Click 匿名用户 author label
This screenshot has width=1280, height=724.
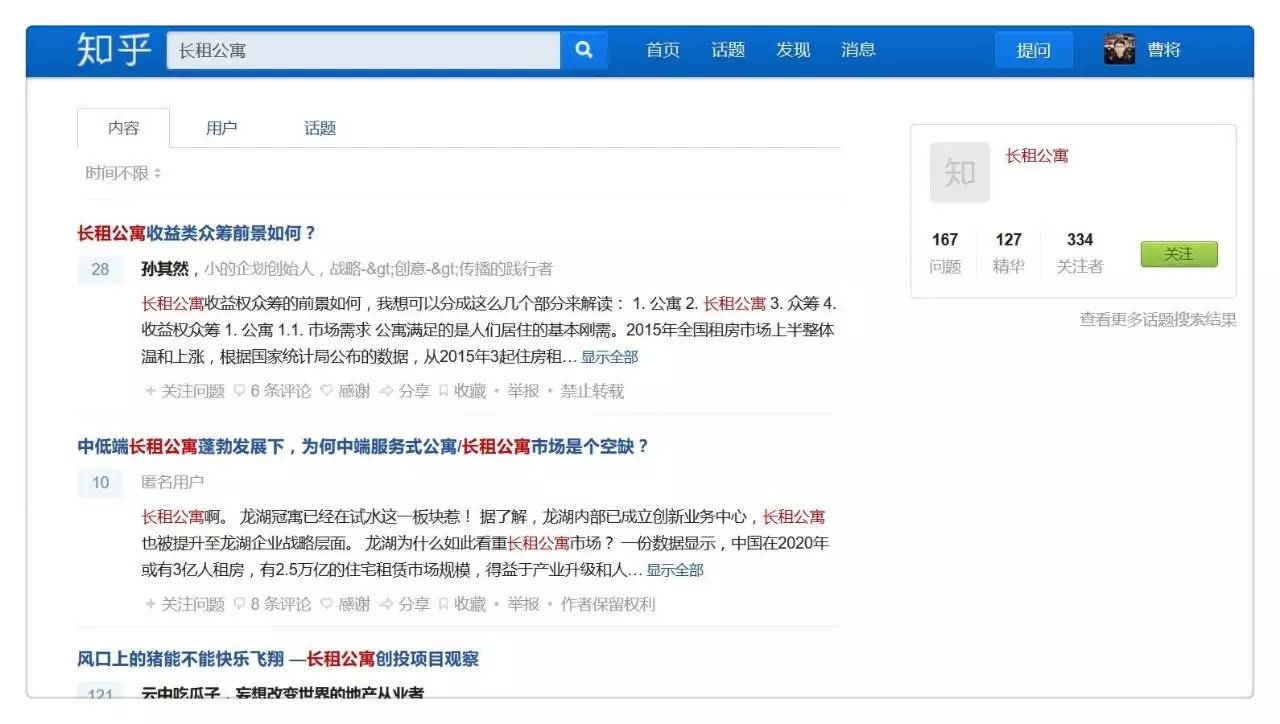(x=172, y=483)
